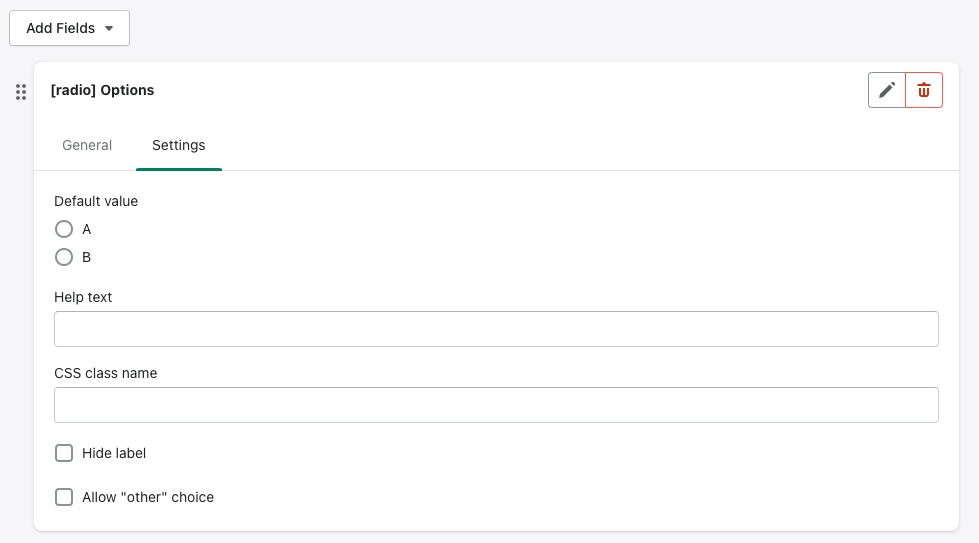This screenshot has width=979, height=543.
Task: Choose A as the default value
Action: [x=64, y=229]
